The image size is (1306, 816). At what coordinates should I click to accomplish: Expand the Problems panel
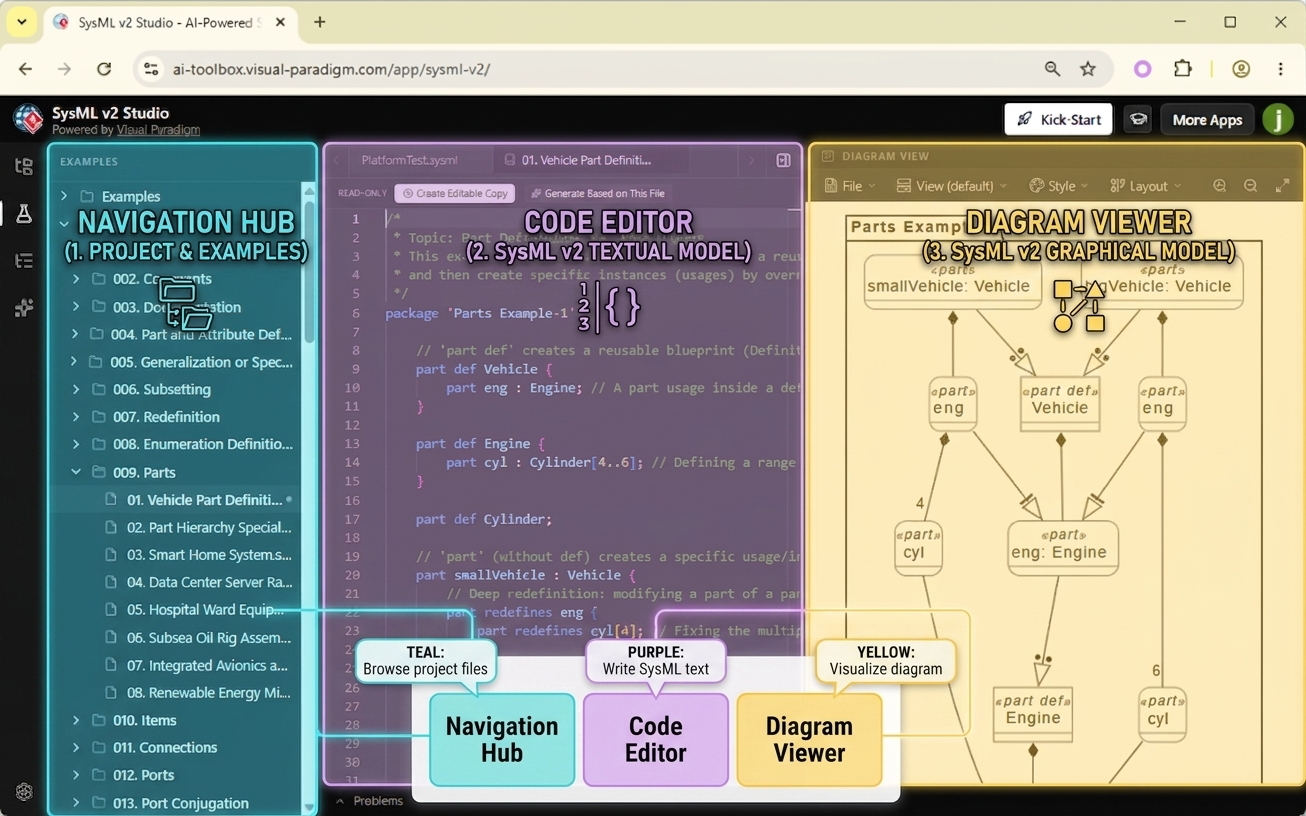click(369, 801)
